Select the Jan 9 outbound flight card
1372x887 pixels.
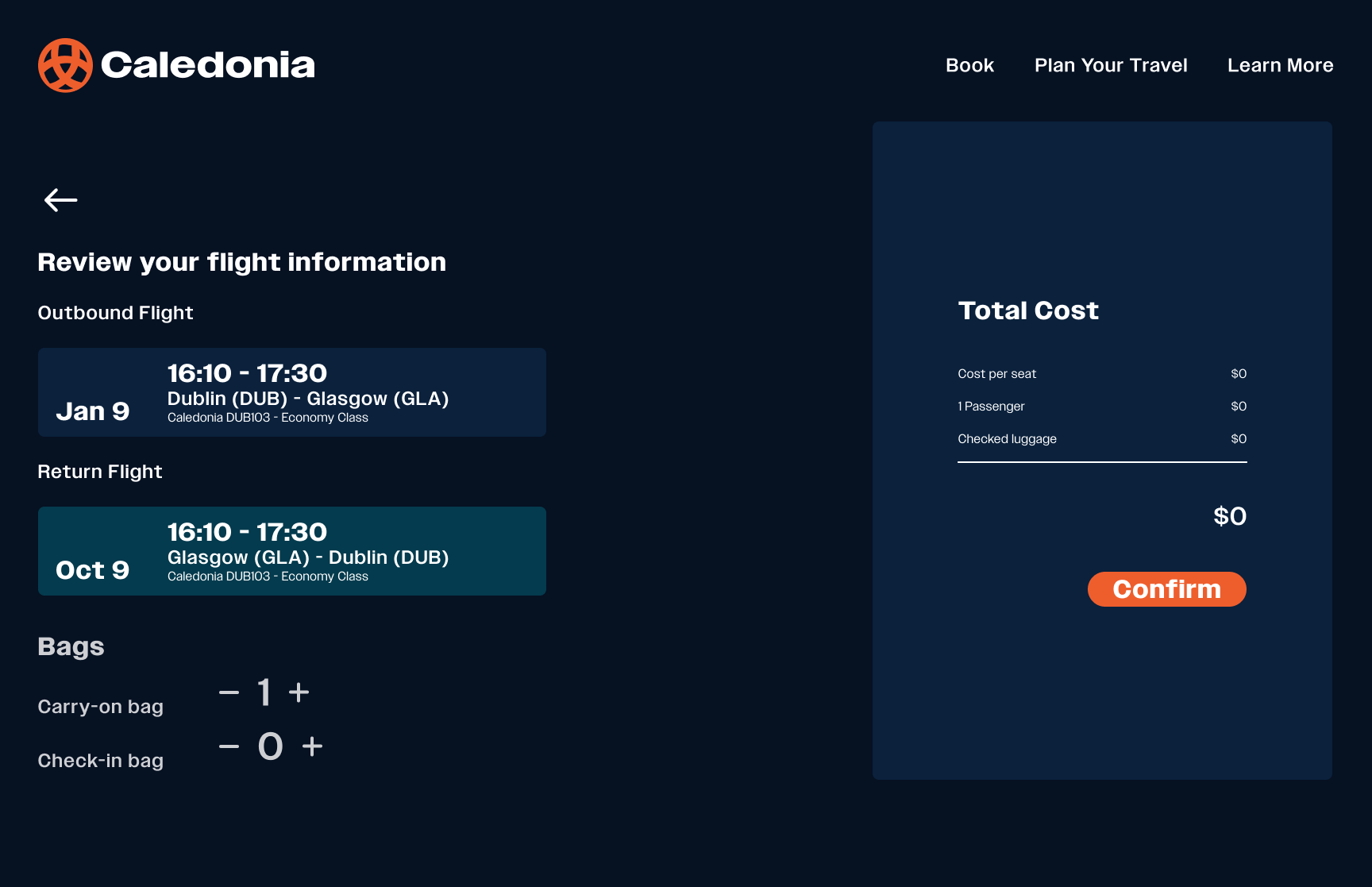(x=291, y=392)
